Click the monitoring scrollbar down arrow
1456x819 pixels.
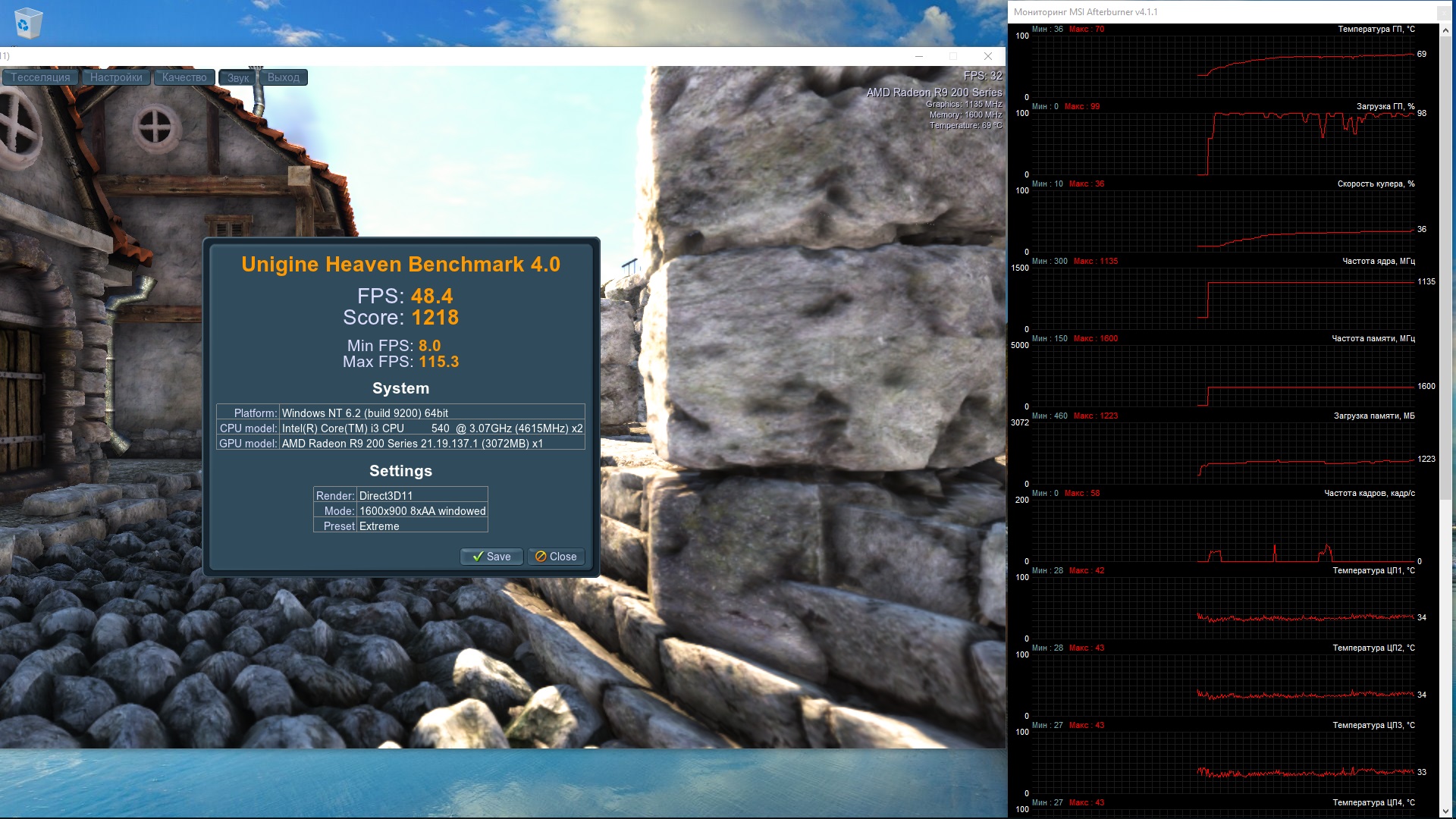pyautogui.click(x=1446, y=811)
